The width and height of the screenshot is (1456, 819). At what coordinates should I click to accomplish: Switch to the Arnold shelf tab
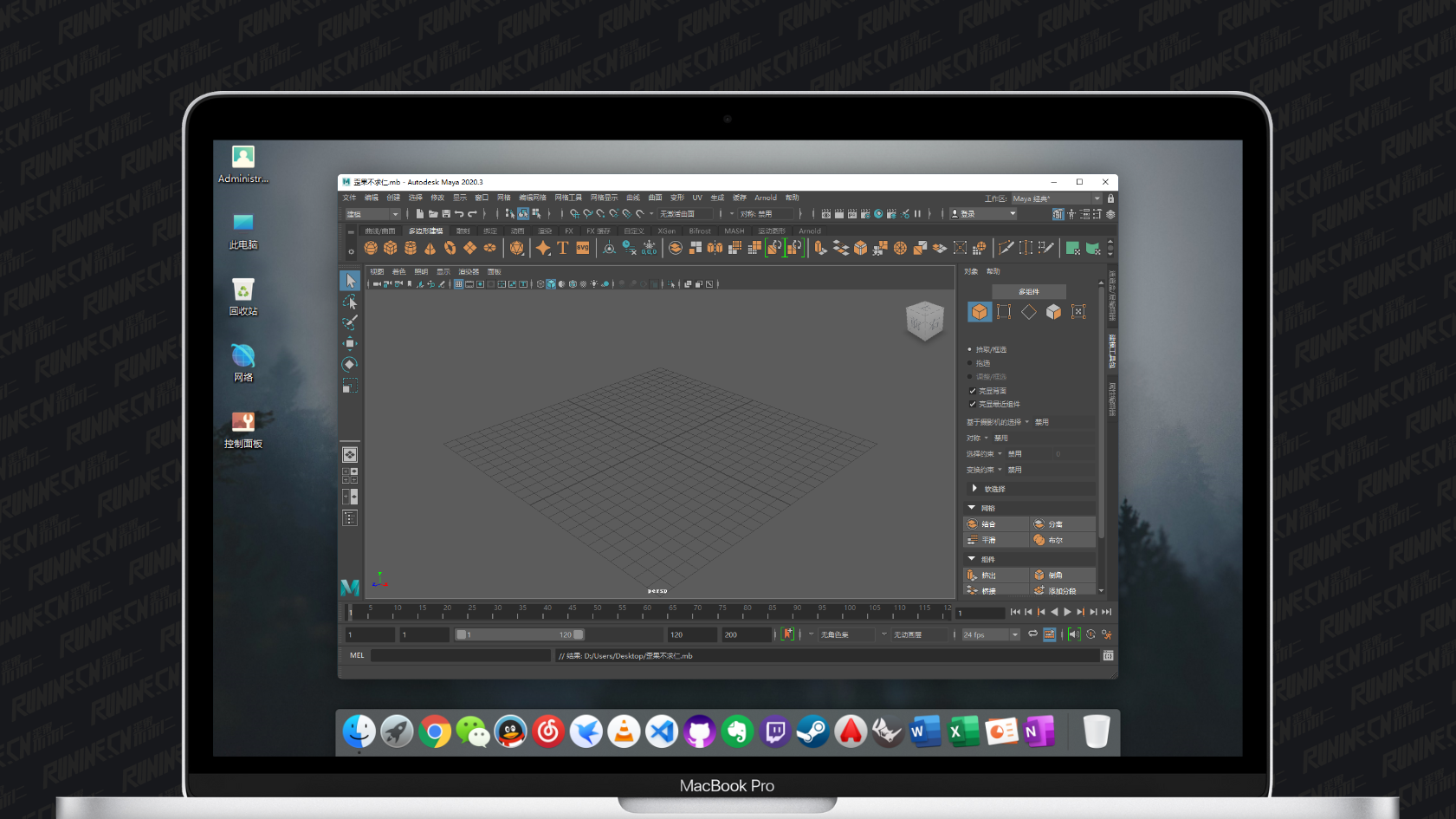tap(810, 231)
